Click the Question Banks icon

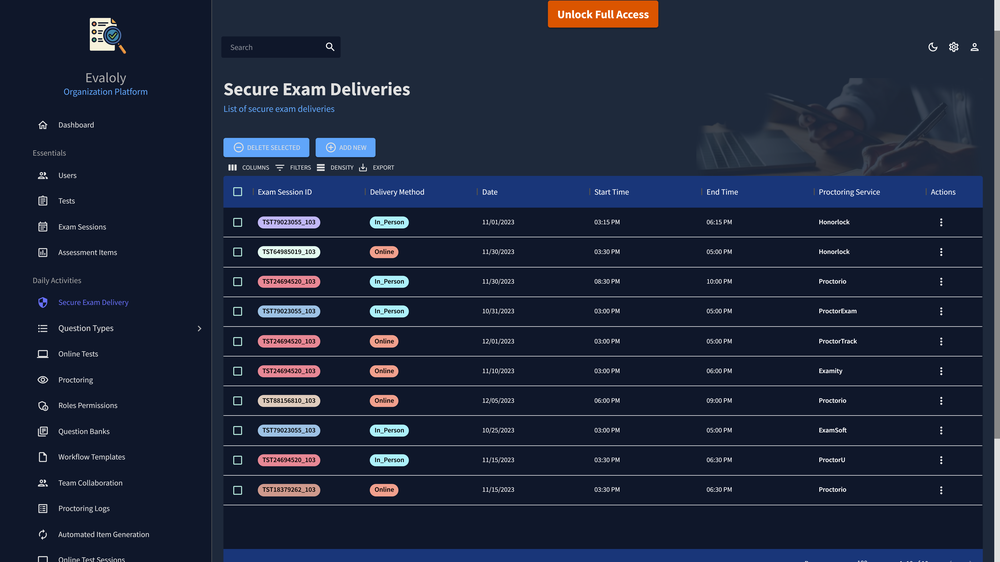pos(43,431)
